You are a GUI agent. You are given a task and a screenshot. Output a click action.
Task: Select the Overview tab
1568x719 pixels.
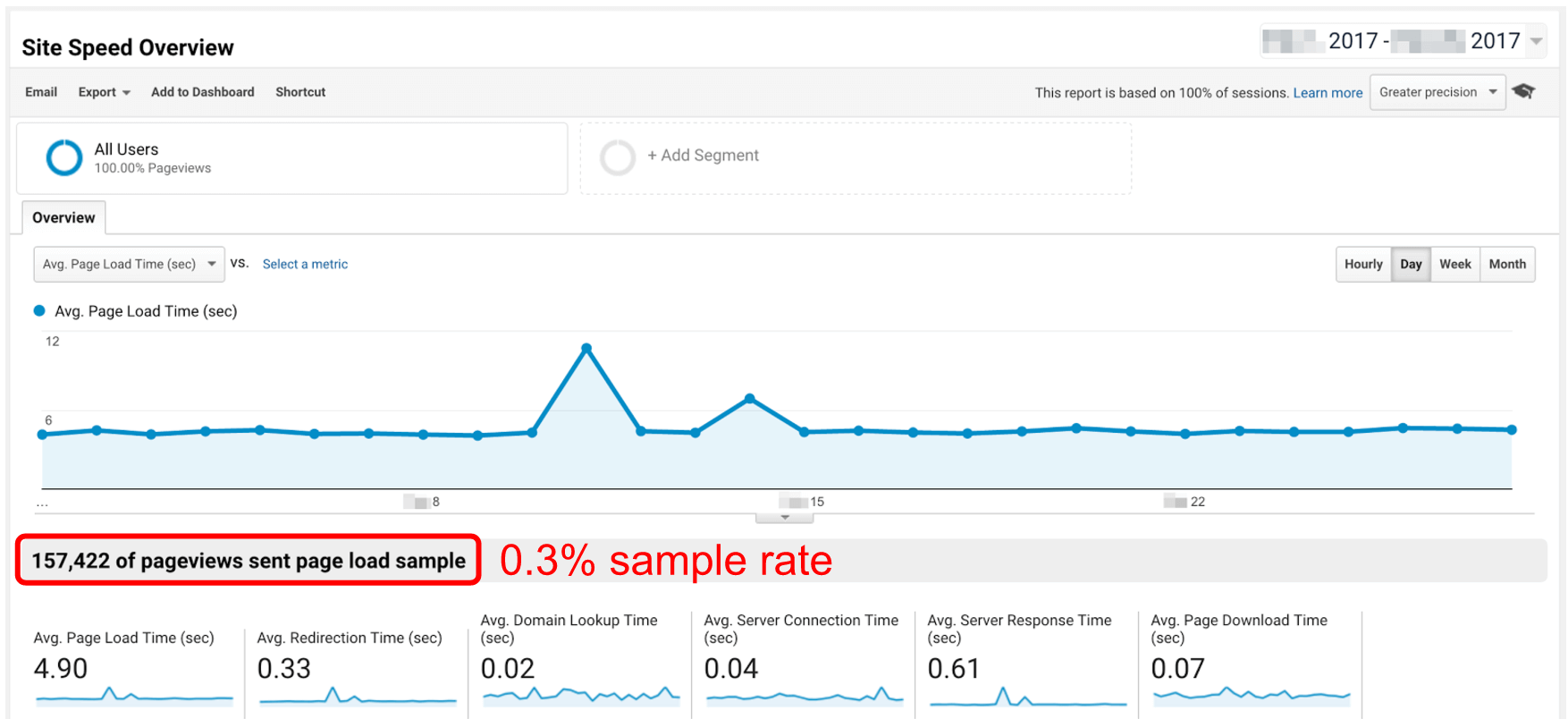click(63, 217)
